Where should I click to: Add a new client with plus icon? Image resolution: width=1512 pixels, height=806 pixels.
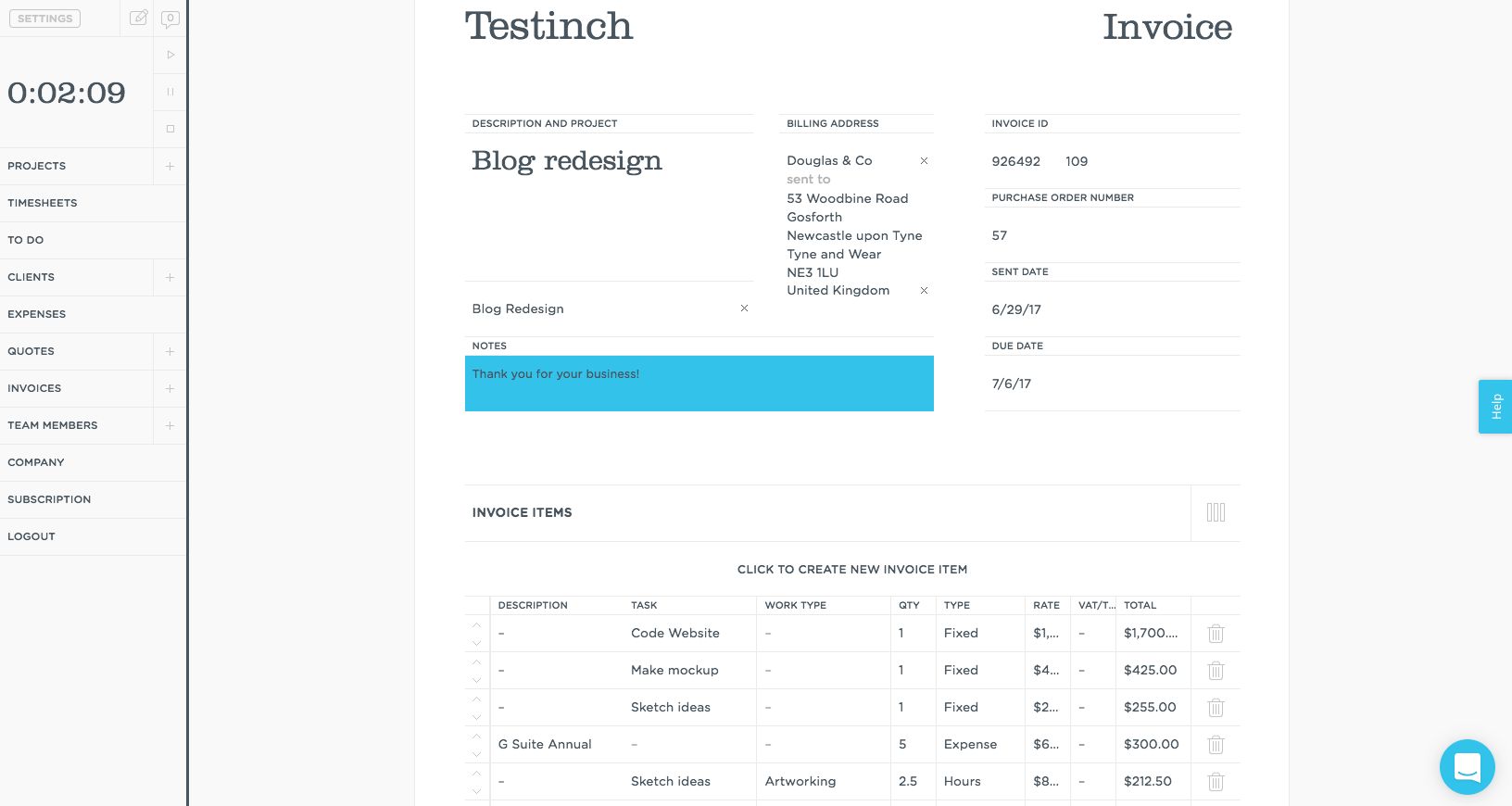coord(170,278)
